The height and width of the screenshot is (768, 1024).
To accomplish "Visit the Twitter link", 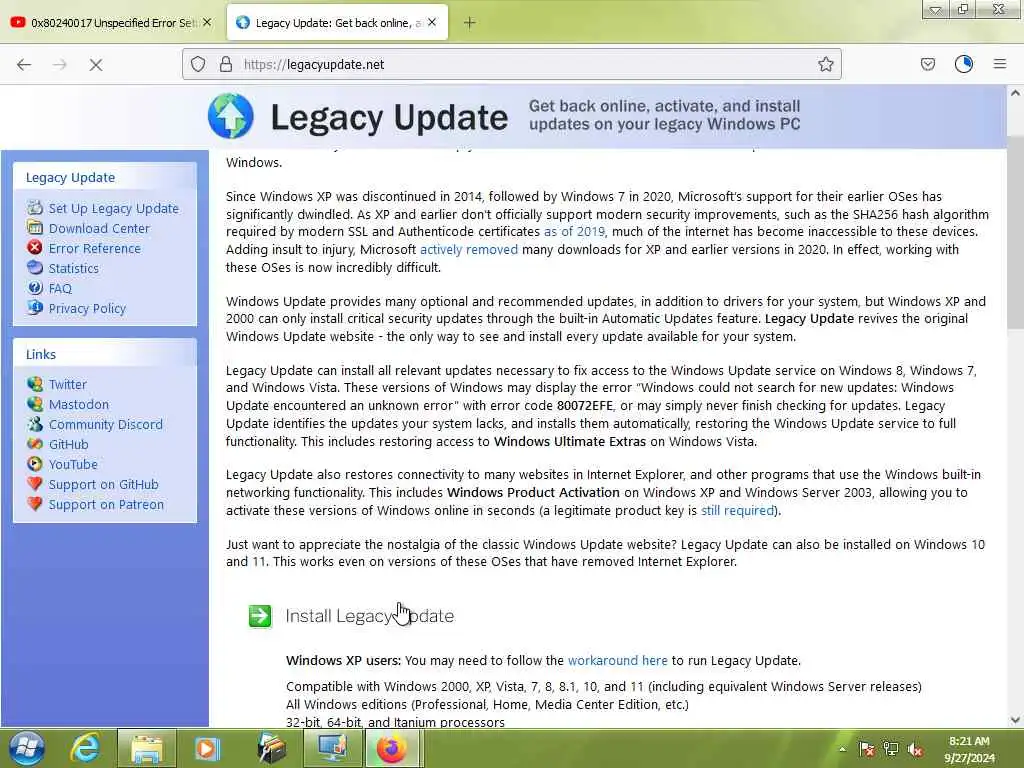I will 68,385.
